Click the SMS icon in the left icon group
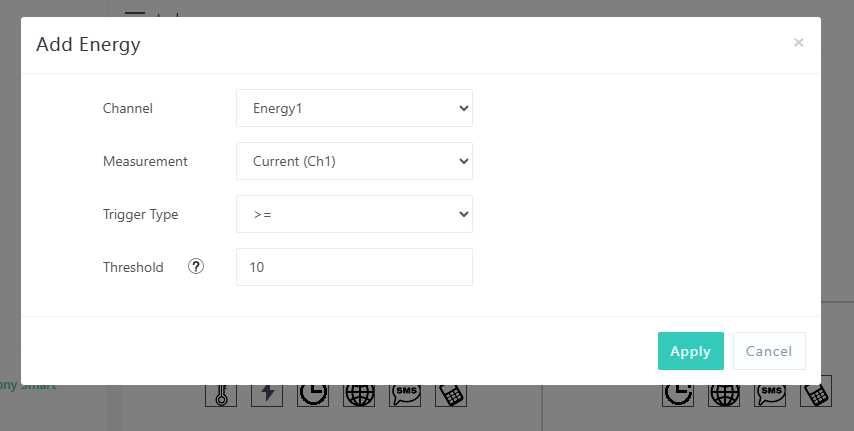The height and width of the screenshot is (431, 854). point(405,394)
